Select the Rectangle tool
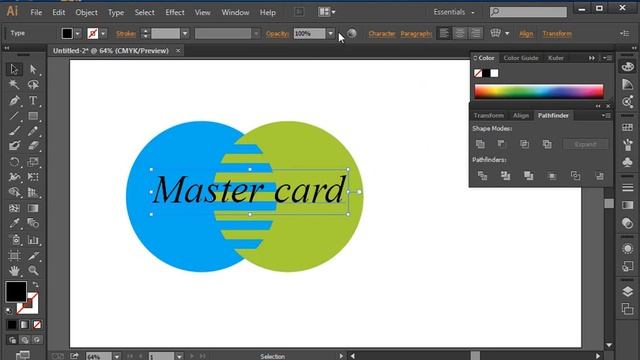 coord(33,116)
